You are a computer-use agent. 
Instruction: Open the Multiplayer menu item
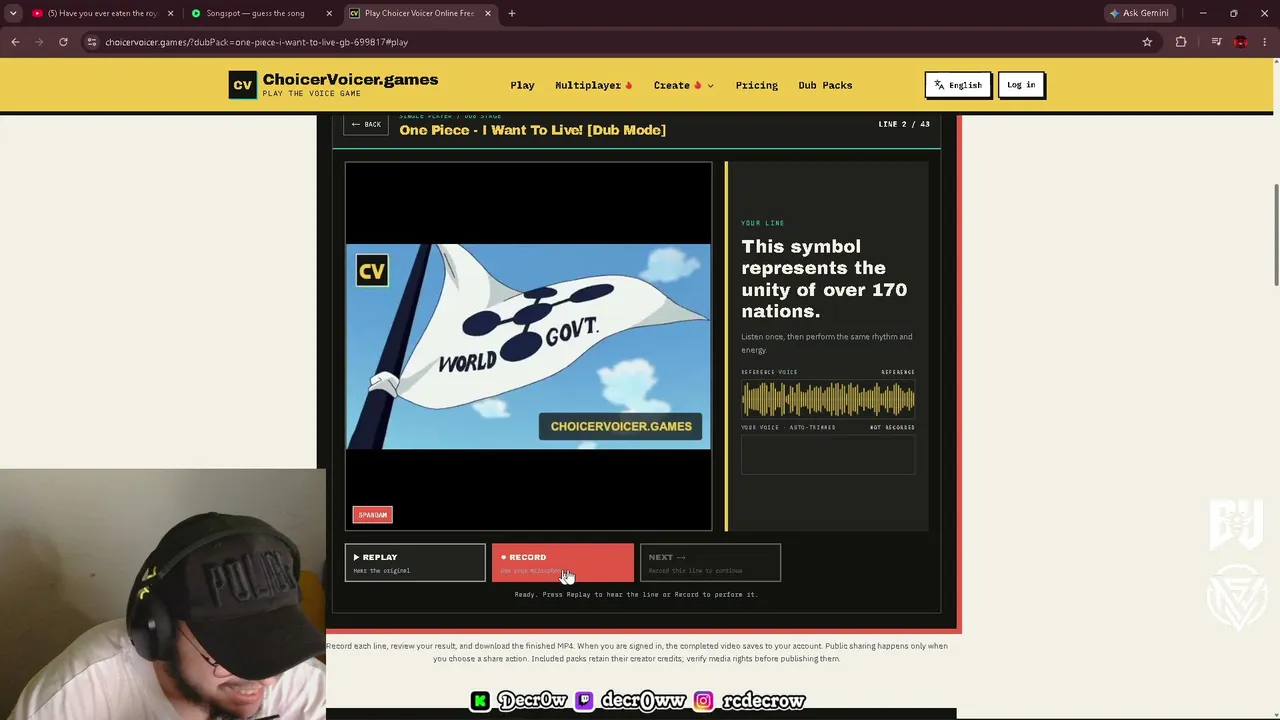(594, 85)
